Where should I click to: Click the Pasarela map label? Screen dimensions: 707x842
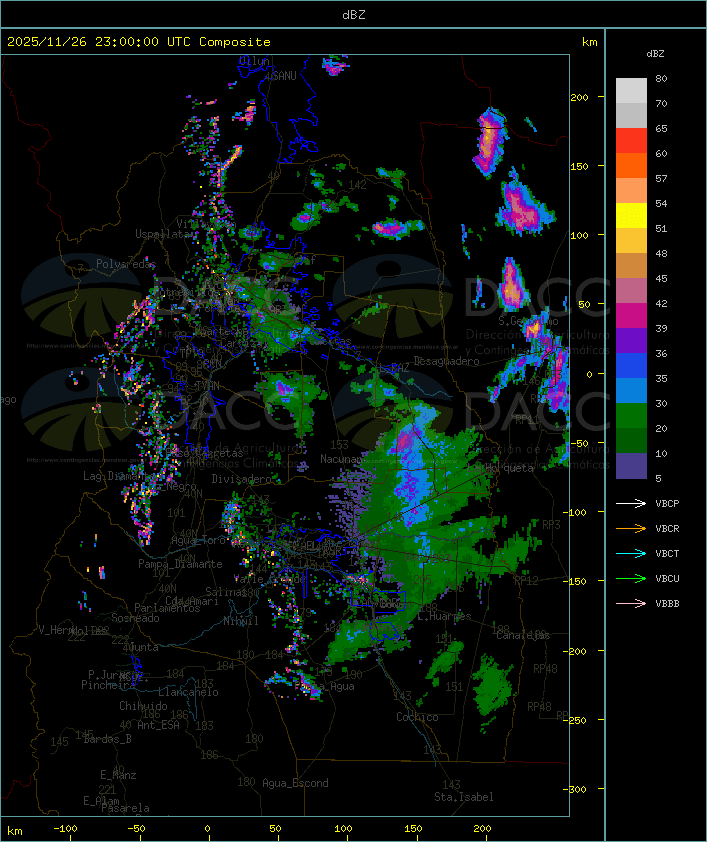pos(125,808)
